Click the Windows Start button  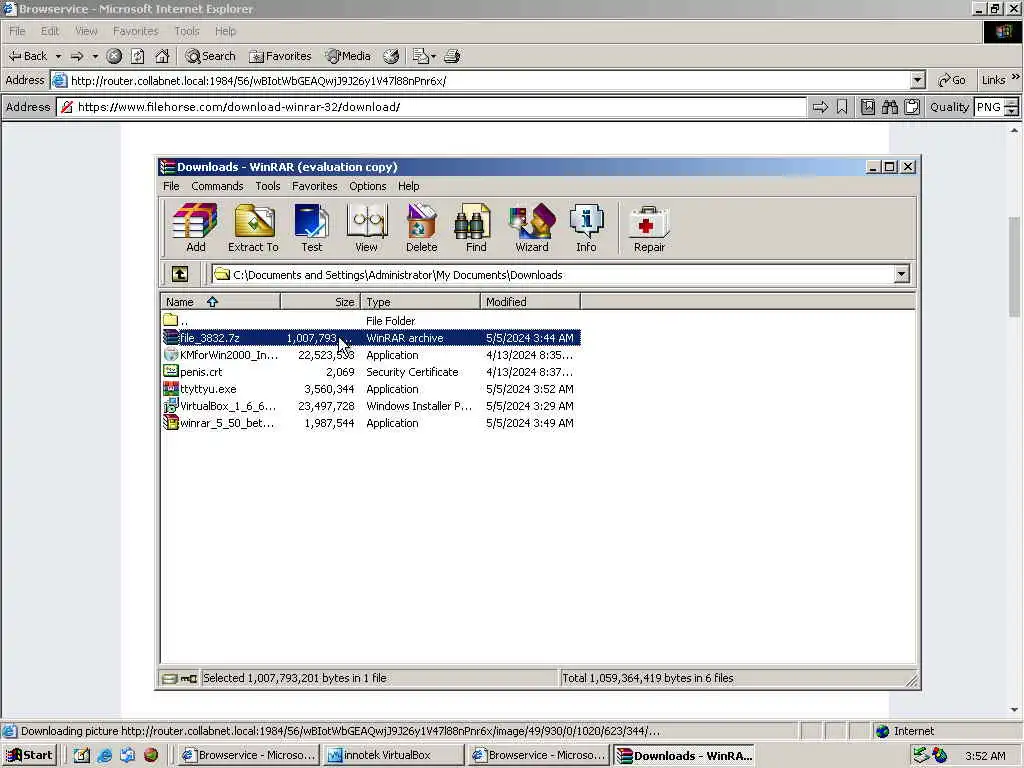(x=29, y=755)
